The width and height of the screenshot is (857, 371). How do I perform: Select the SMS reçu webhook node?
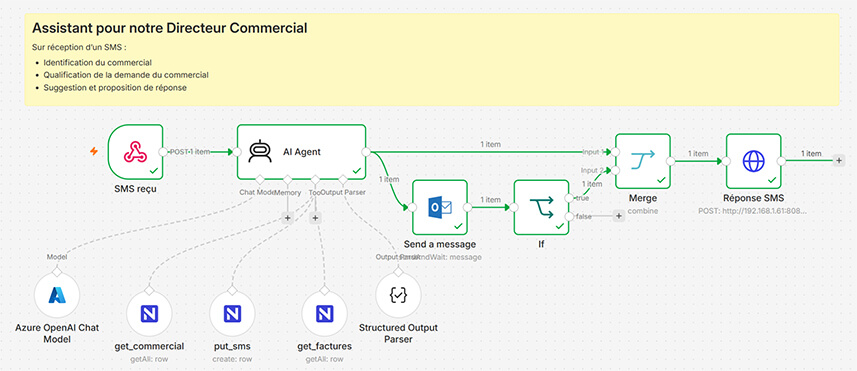[x=136, y=152]
